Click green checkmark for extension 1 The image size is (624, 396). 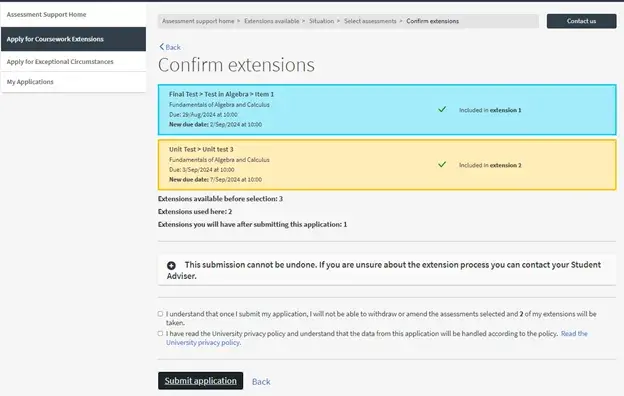tap(442, 109)
